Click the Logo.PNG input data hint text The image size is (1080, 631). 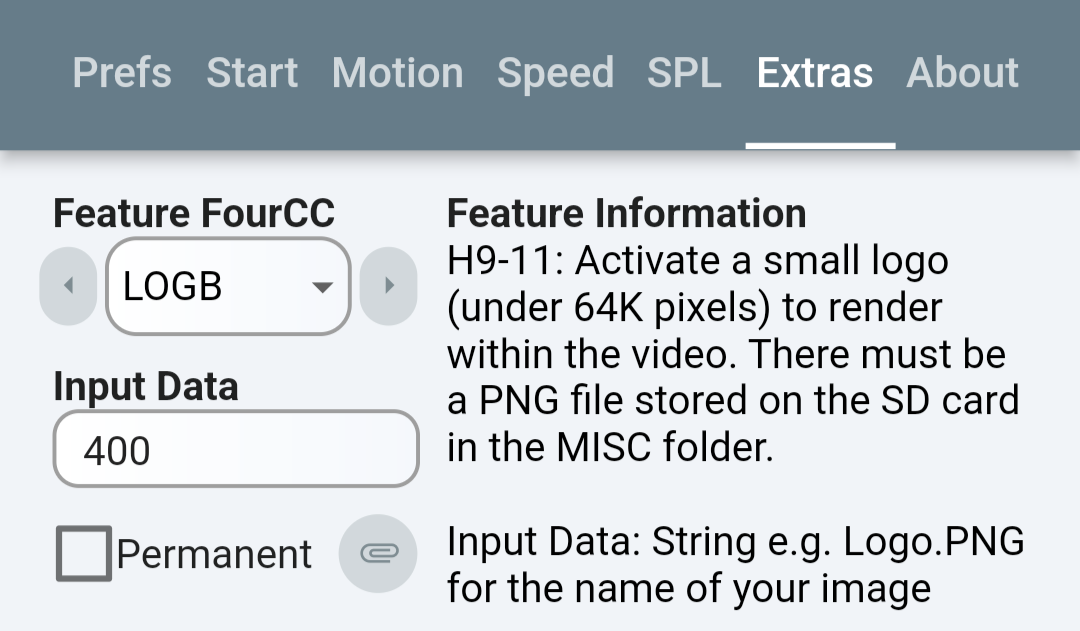pos(736,565)
